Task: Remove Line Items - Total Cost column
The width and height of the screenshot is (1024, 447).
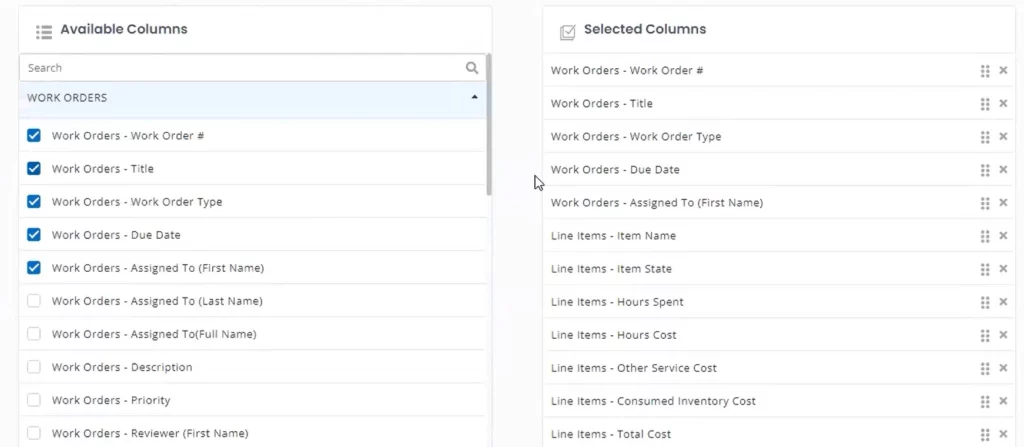Action: point(1003,434)
